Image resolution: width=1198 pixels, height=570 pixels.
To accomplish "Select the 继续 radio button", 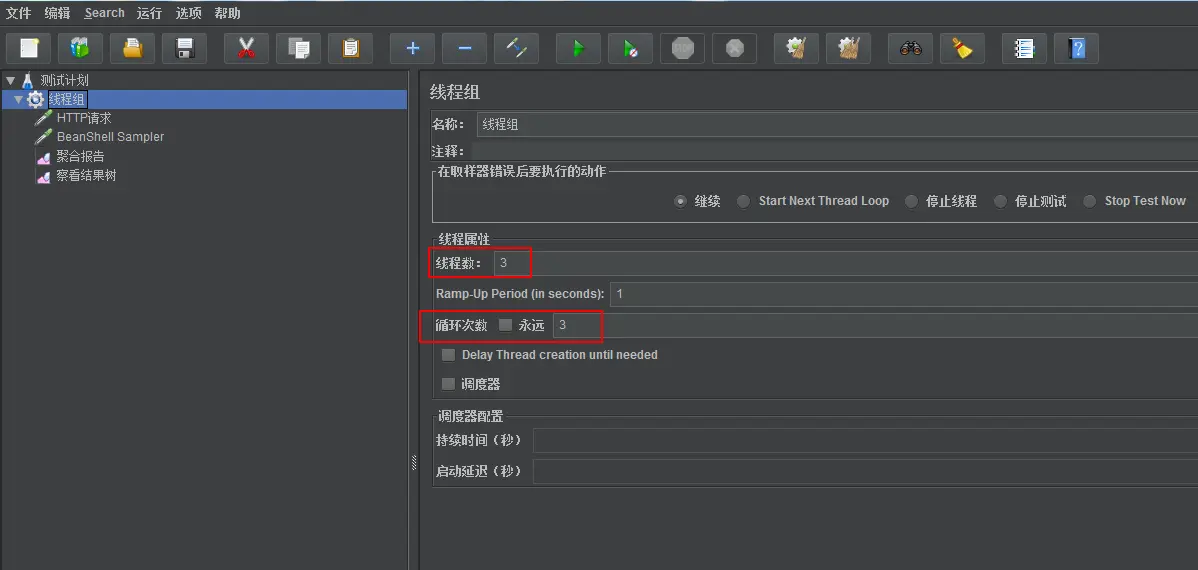I will pos(680,201).
